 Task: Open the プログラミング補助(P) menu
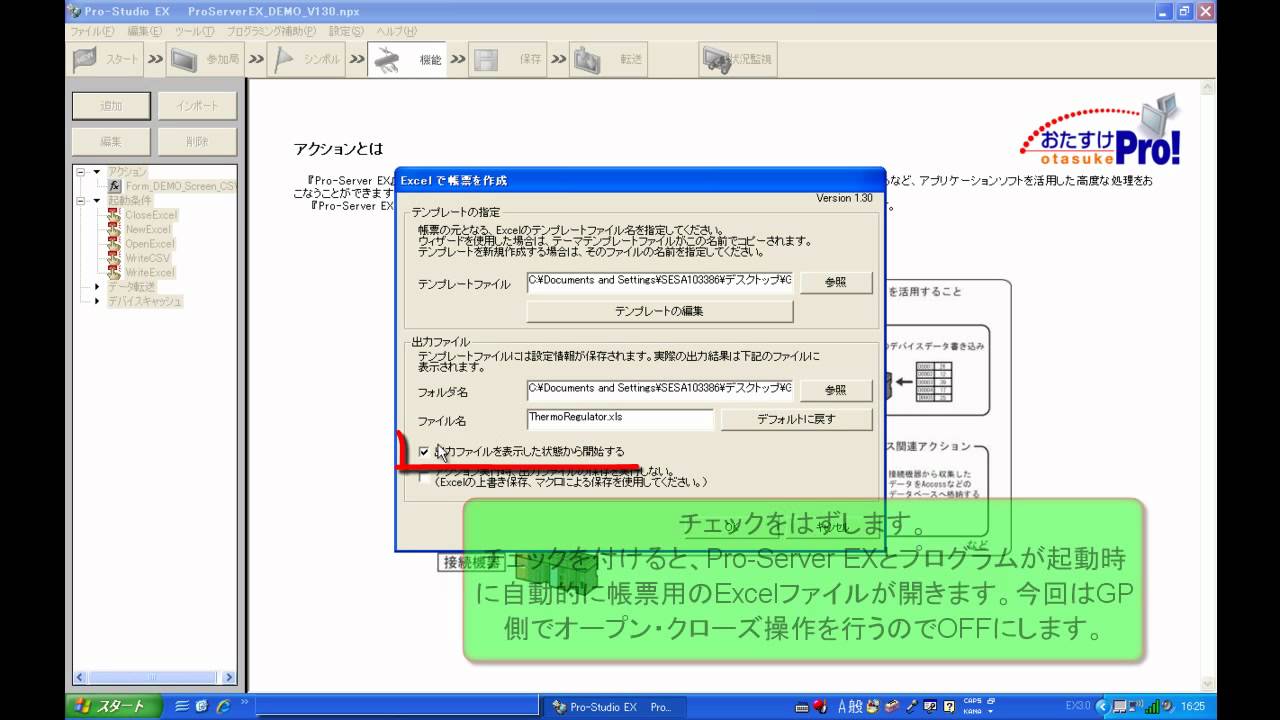point(271,31)
